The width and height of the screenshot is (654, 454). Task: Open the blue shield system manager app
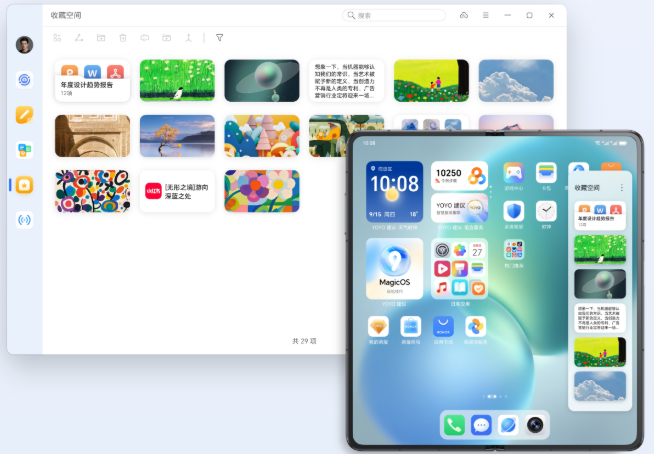[x=514, y=212]
